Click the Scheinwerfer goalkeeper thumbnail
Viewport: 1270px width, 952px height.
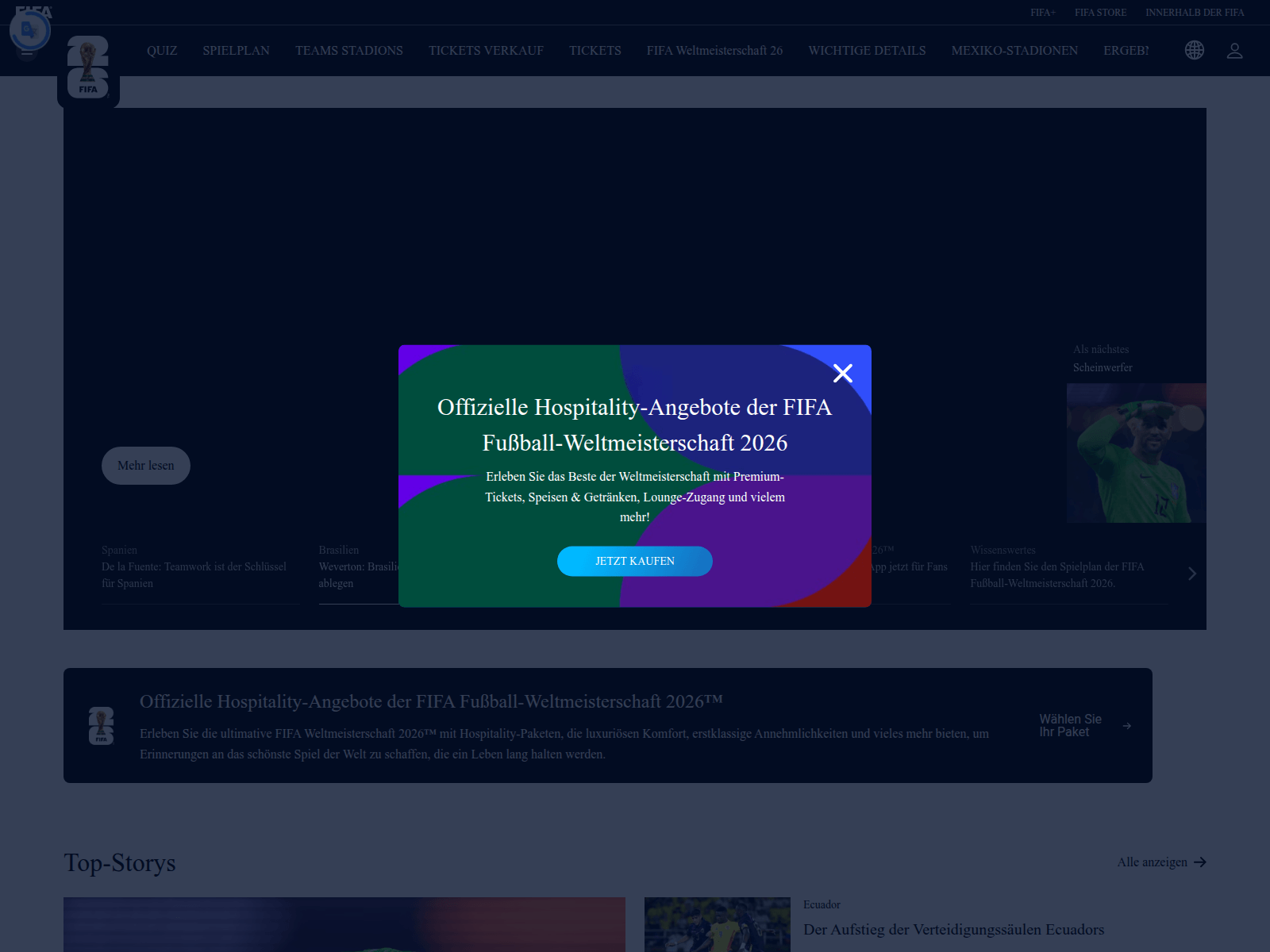coord(1137,453)
